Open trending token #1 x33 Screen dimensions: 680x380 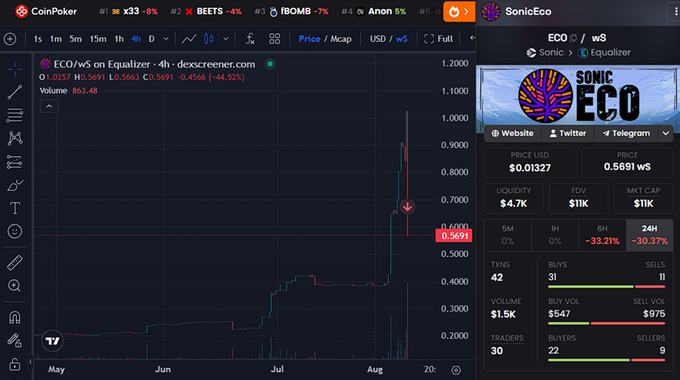tap(128, 11)
